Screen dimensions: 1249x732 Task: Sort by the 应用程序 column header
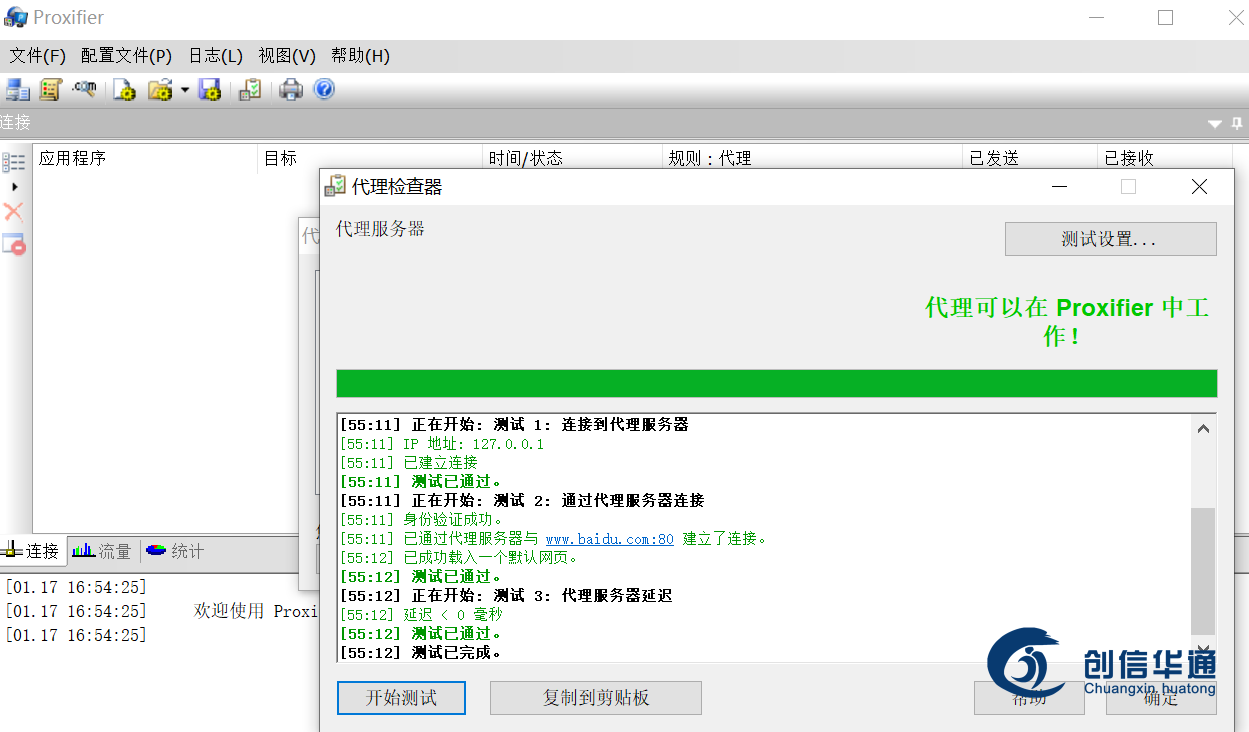click(145, 158)
